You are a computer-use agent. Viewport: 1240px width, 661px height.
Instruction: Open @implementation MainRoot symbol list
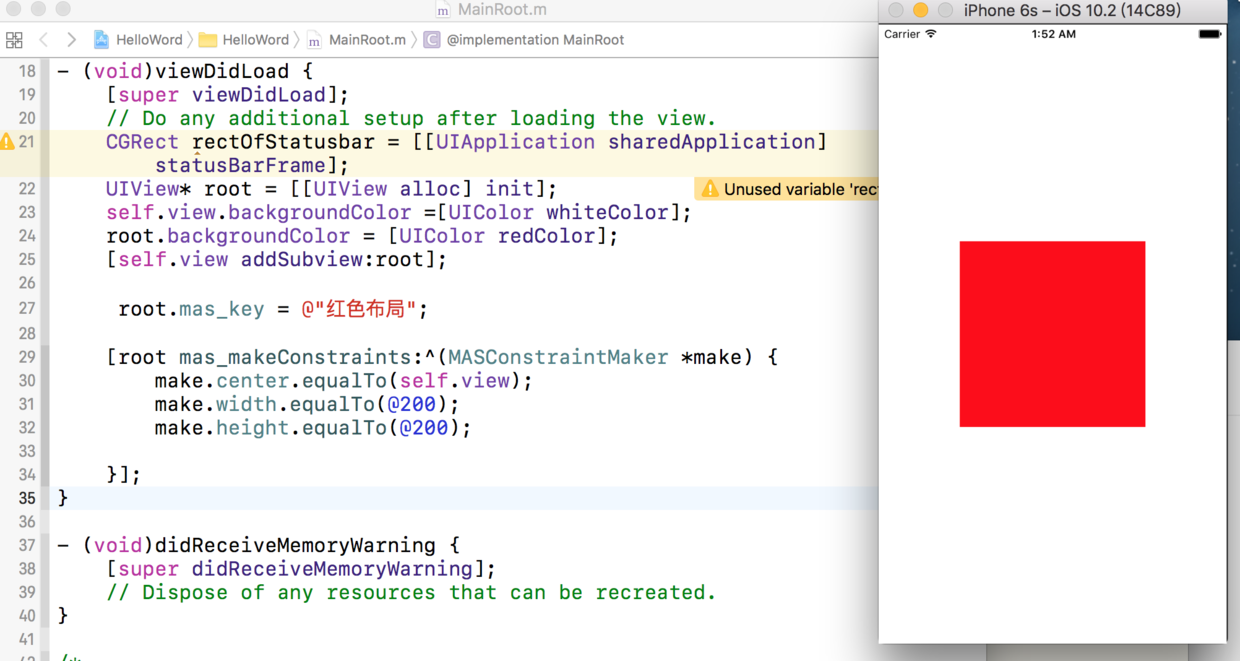click(524, 40)
